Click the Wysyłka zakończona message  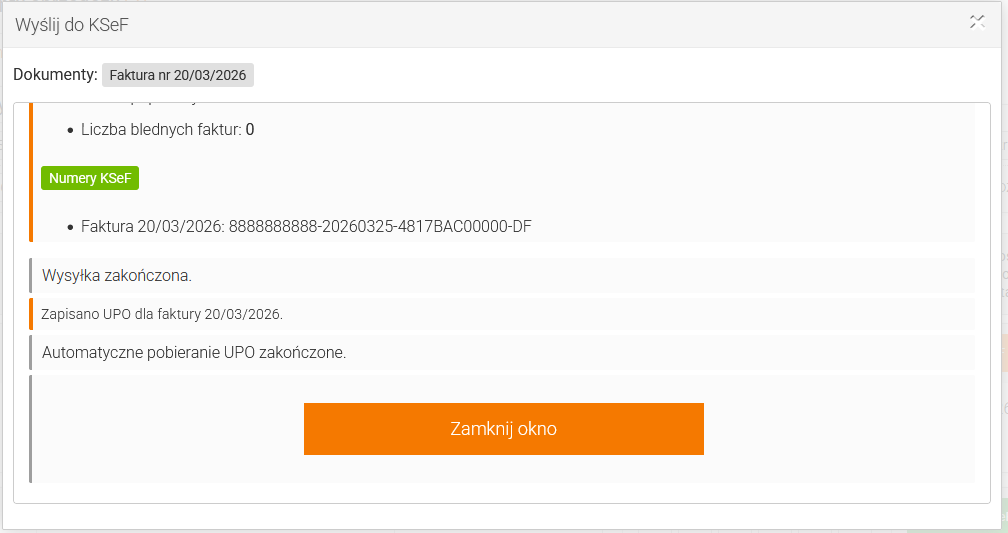click(x=116, y=275)
